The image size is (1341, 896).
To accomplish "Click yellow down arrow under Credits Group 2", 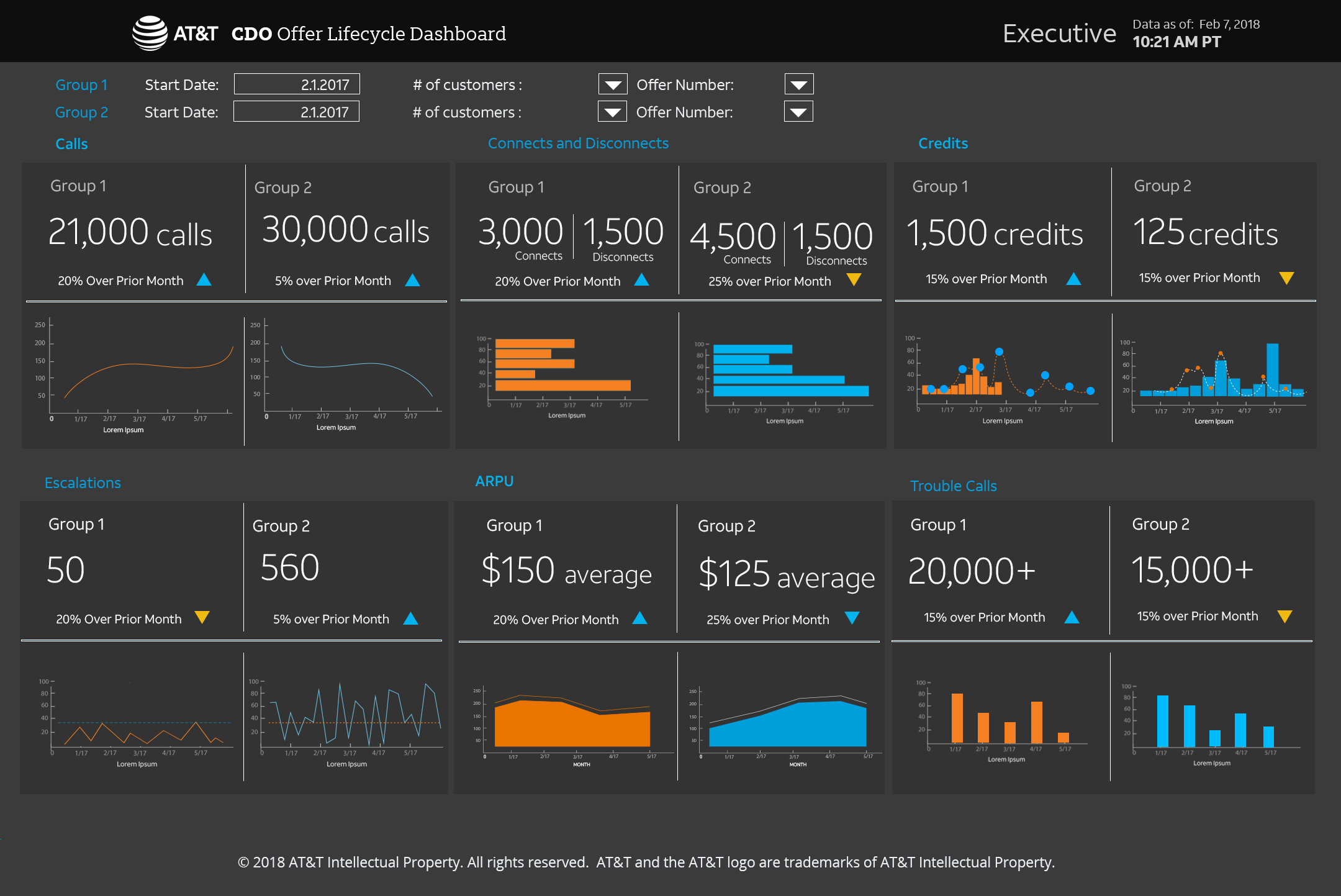I will click(x=1286, y=278).
